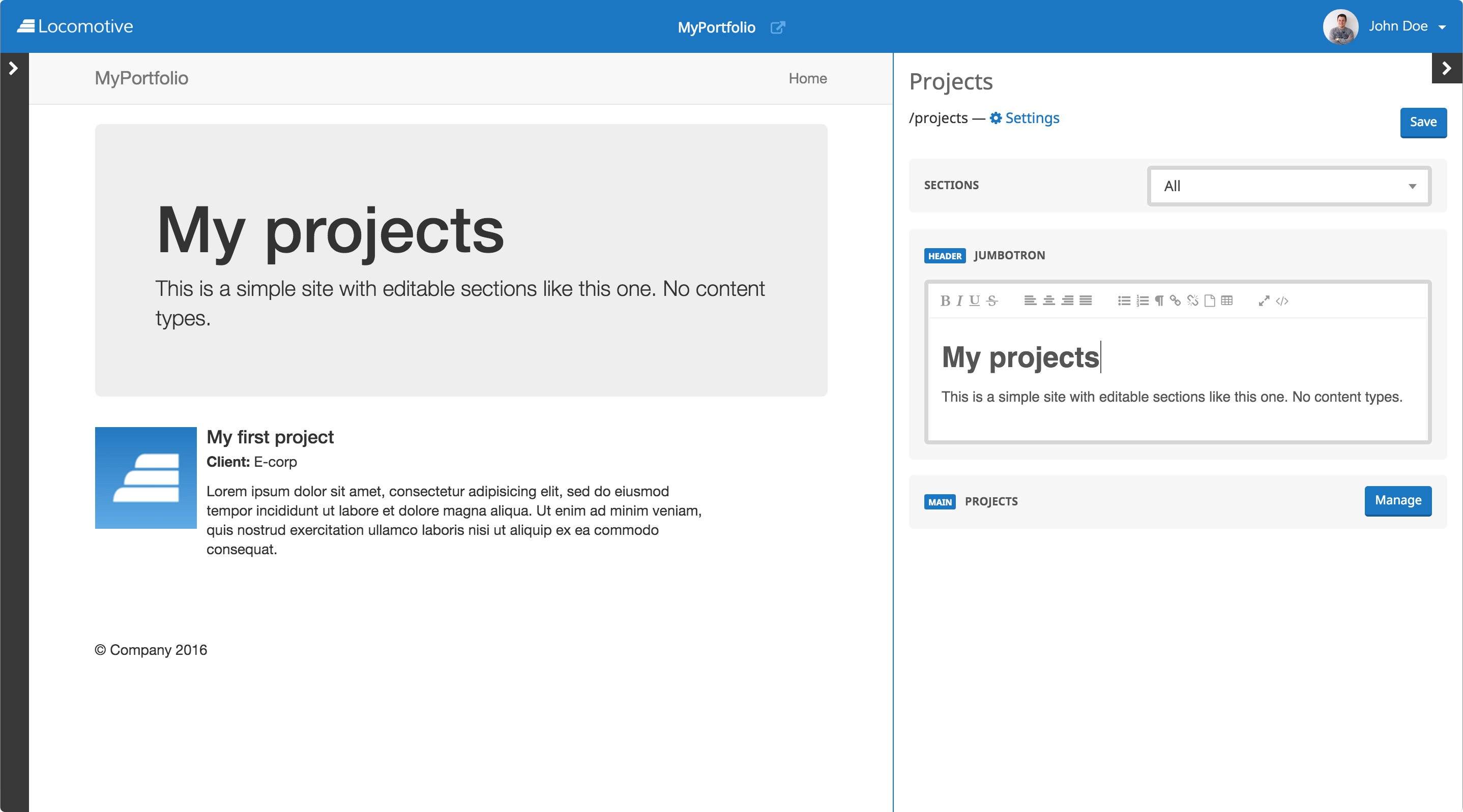Open the Sections dropdown showing All

click(x=1289, y=186)
